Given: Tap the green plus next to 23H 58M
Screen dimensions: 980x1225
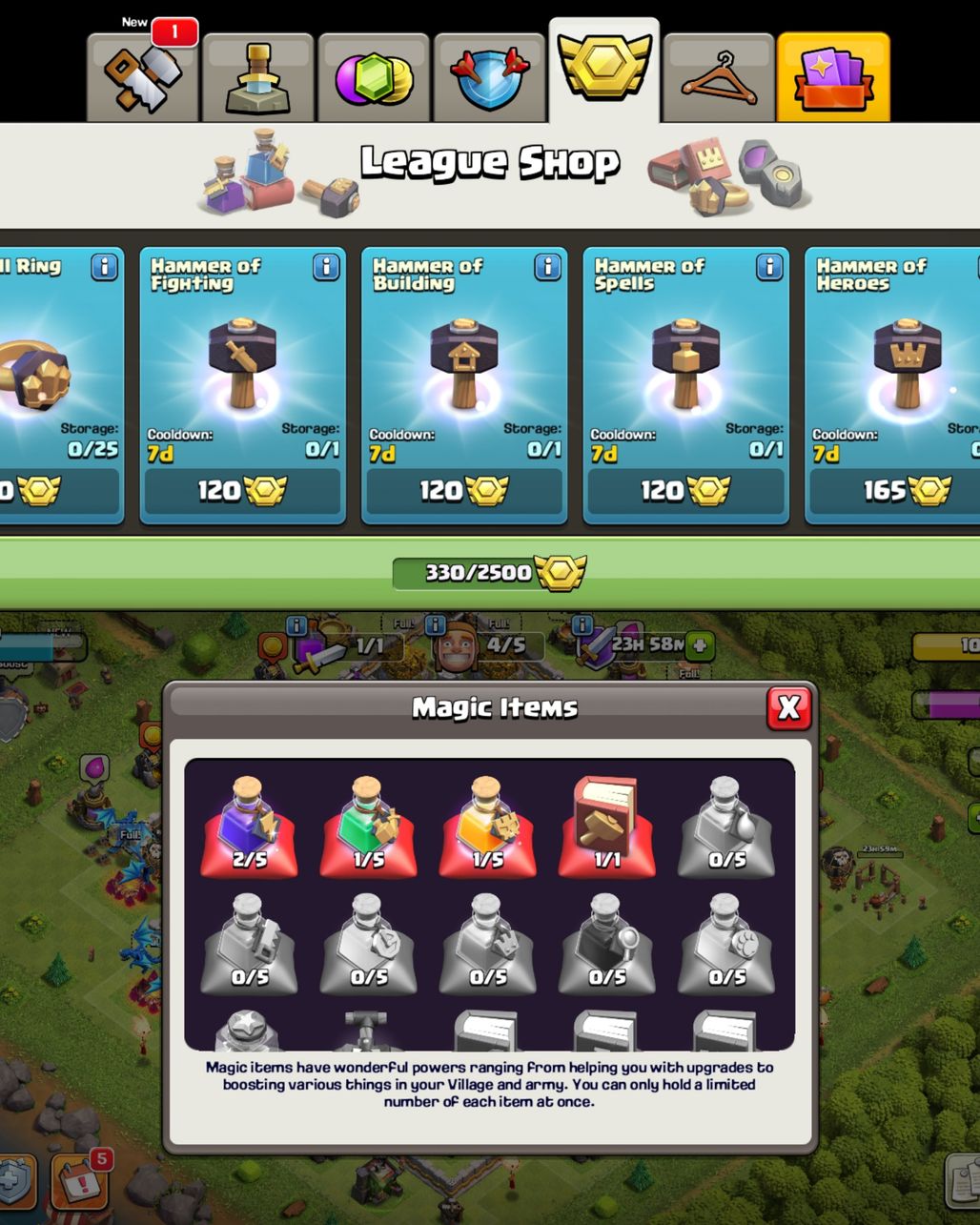Looking at the screenshot, I should point(701,645).
